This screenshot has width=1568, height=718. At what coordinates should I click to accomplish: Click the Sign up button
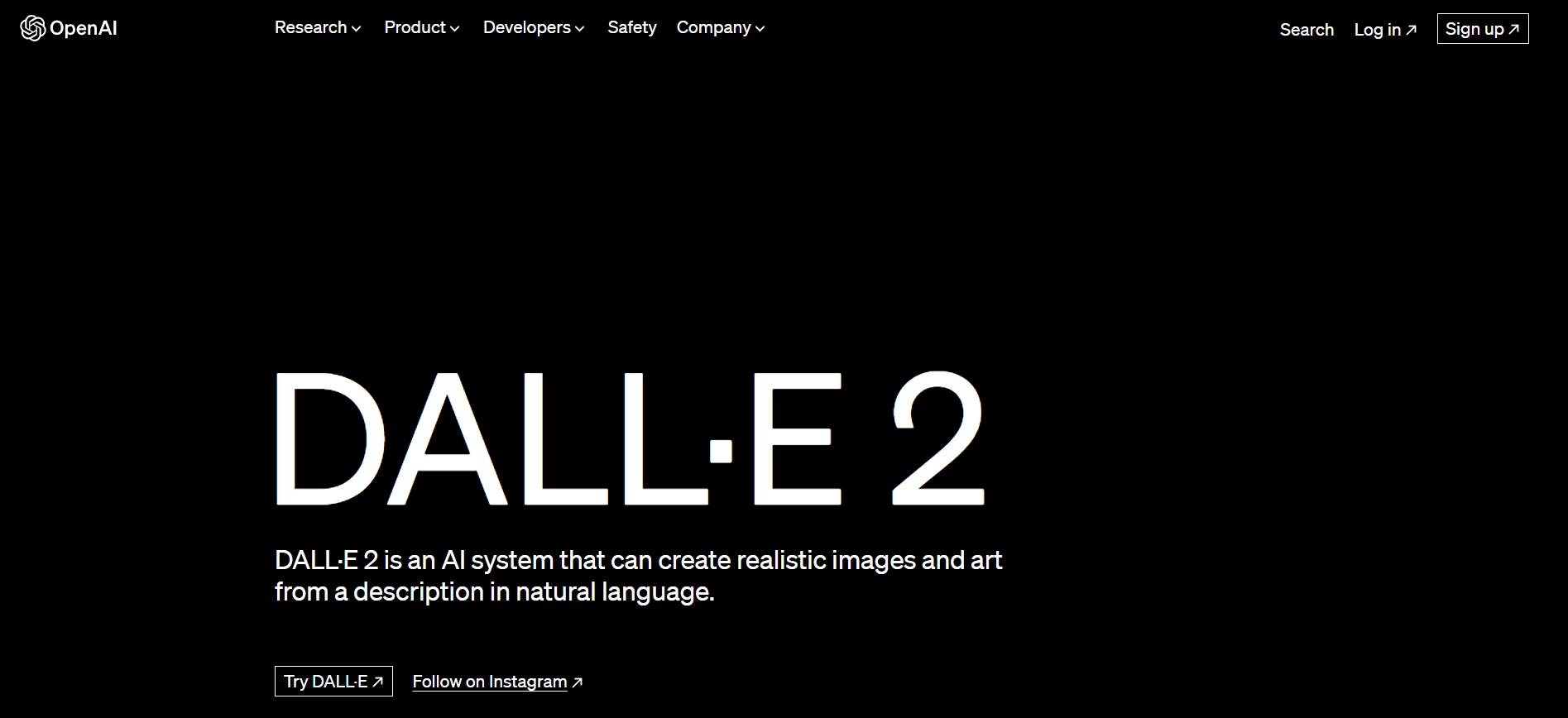tap(1483, 29)
